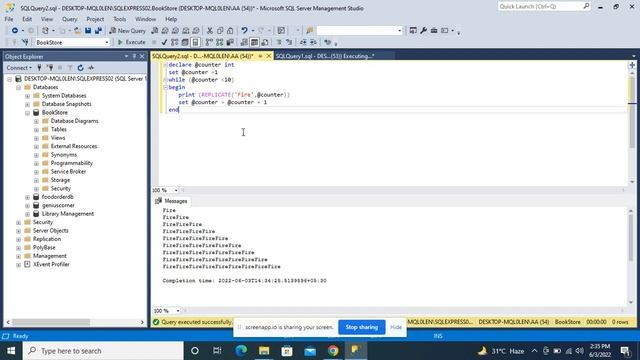The image size is (640, 360).
Task: Click Connect Object Explorer plug icon
Action: 39,68
